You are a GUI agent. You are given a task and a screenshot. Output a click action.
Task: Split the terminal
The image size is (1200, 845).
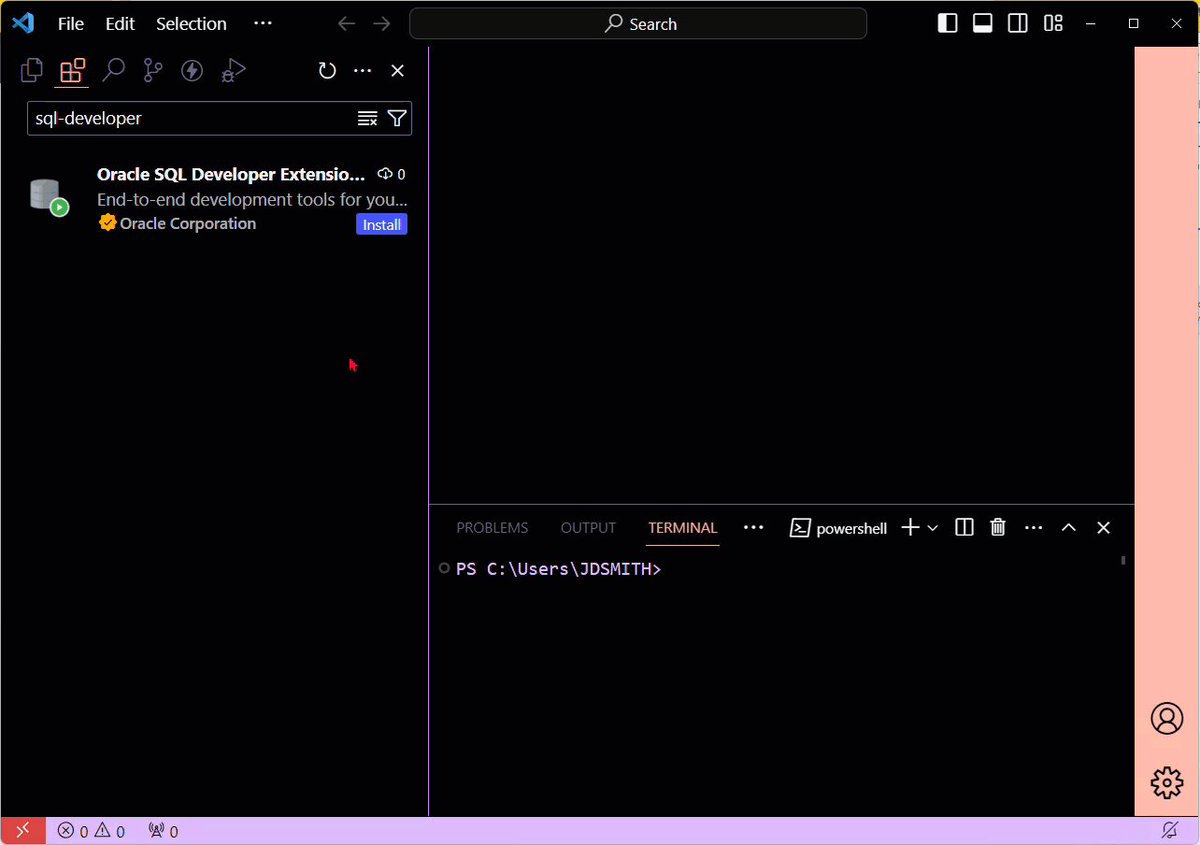click(x=964, y=527)
